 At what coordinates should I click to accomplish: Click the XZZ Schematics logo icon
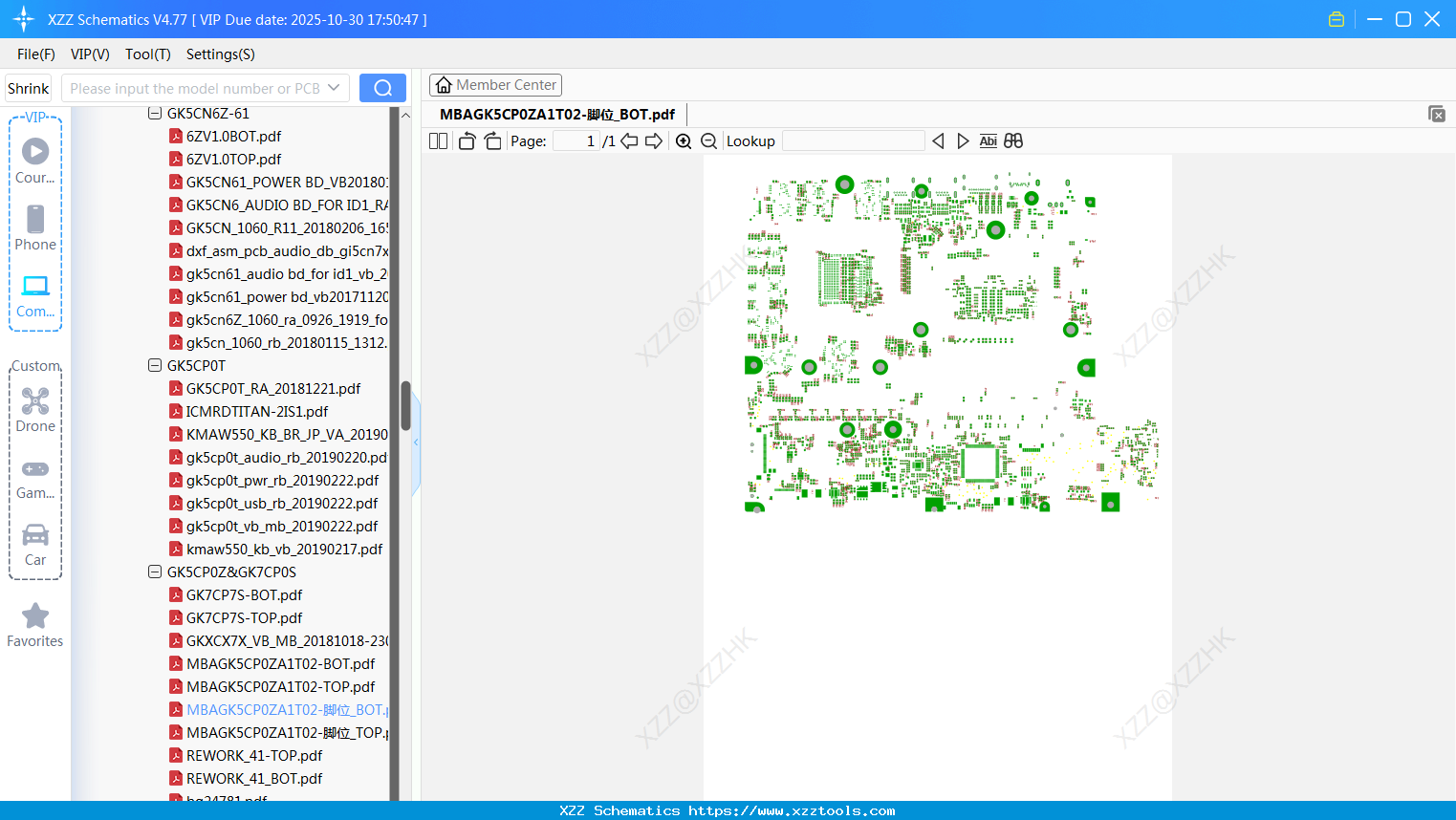24,19
